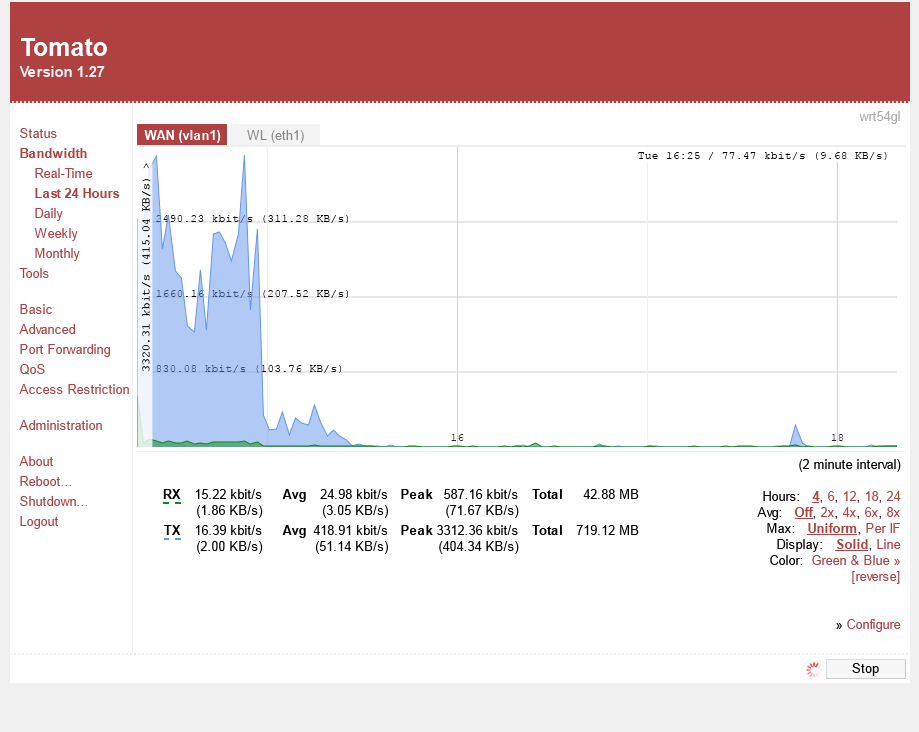919x732 pixels.
Task: Cycle the Green & Blue color scheme
Action: click(x=855, y=560)
